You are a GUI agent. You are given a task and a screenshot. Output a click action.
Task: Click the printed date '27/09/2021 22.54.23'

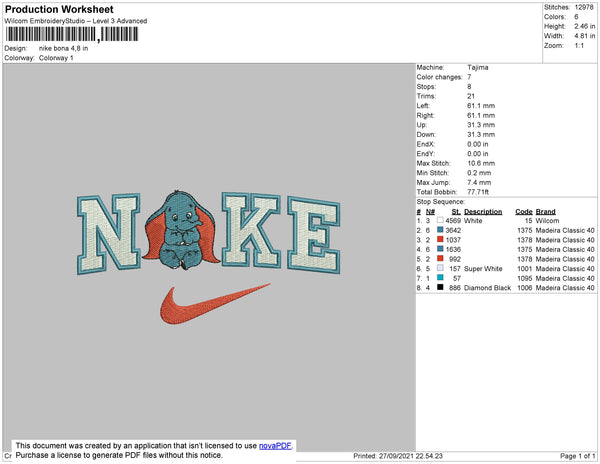coord(411,456)
